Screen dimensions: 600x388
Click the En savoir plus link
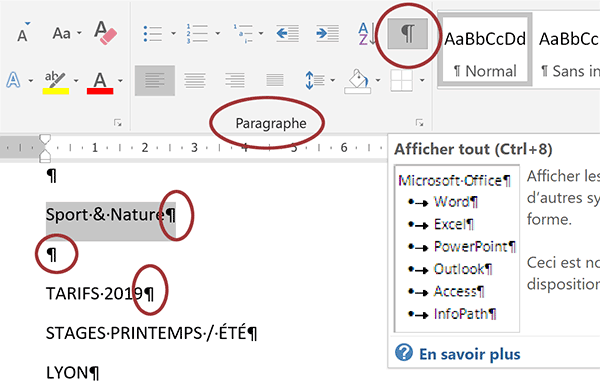pos(470,354)
